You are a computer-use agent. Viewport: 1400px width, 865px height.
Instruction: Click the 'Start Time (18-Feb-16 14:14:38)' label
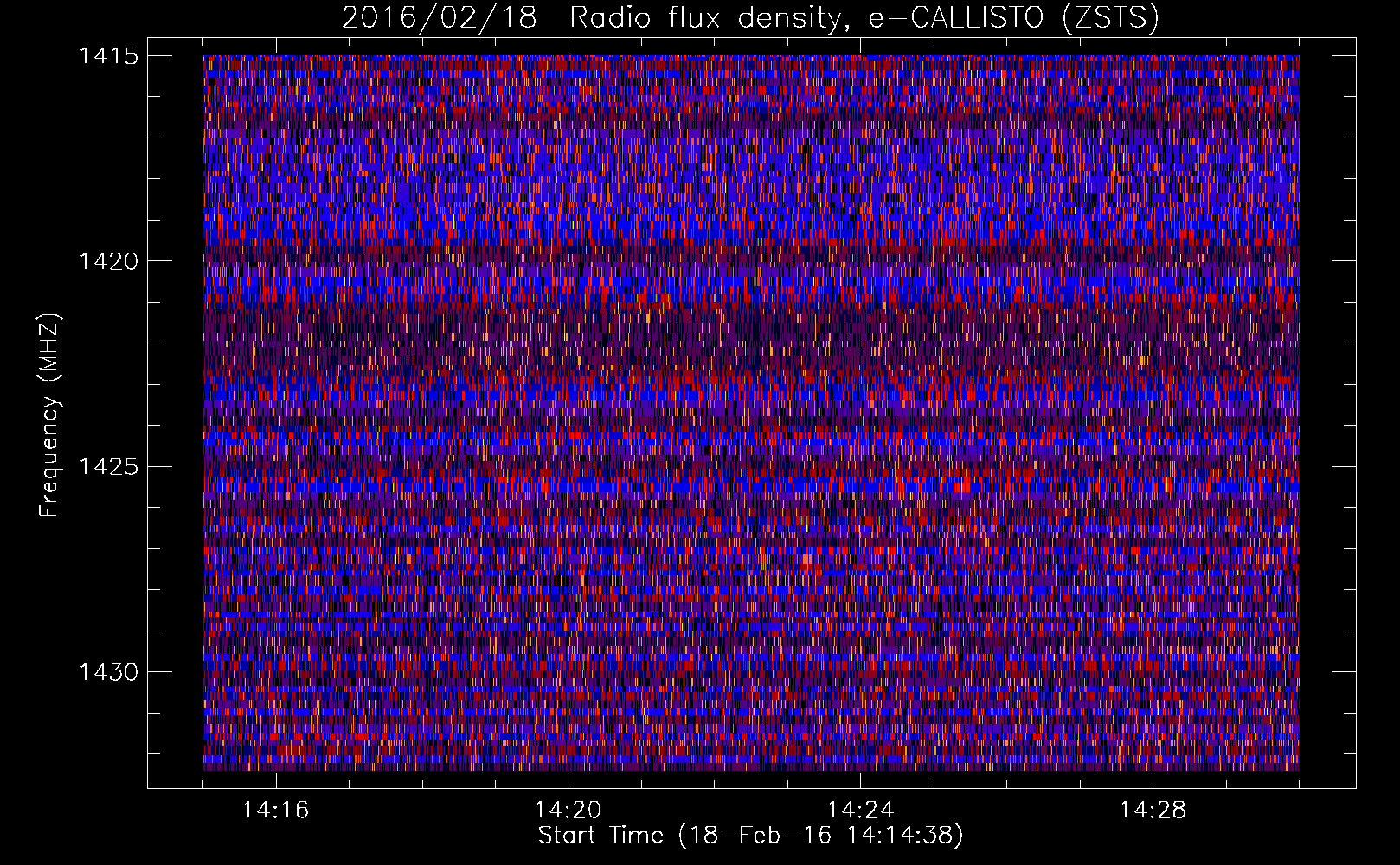pyautogui.click(x=750, y=836)
